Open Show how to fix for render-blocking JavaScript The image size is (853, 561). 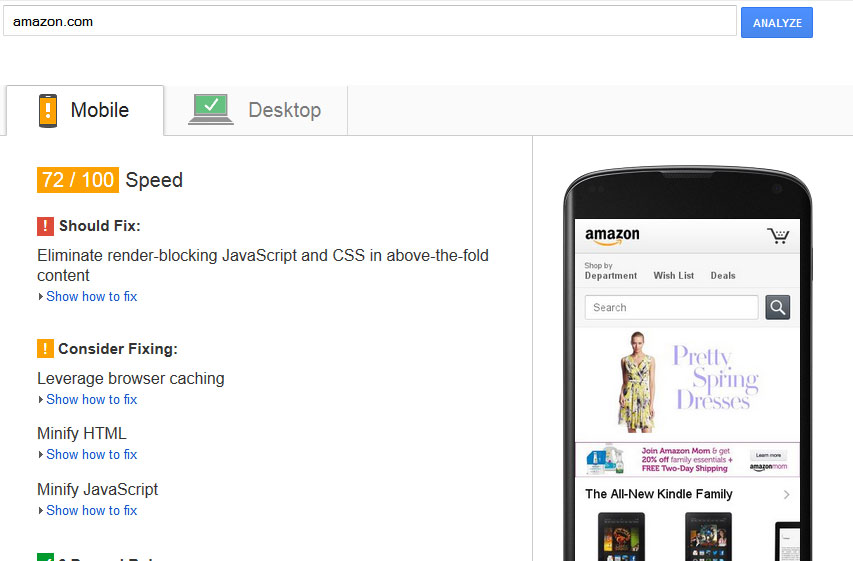pyautogui.click(x=91, y=297)
